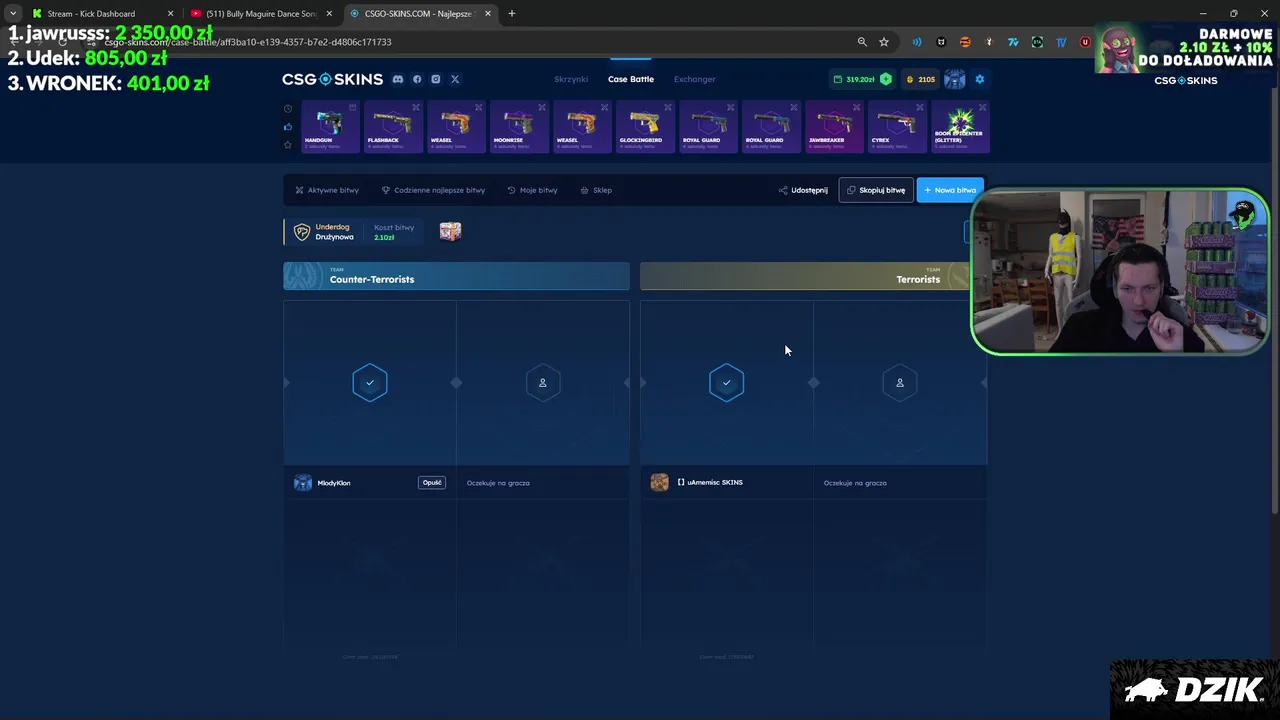Viewport: 1280px width, 720px height.
Task: Open the JAWBREAKER drop card
Action: tap(834, 127)
